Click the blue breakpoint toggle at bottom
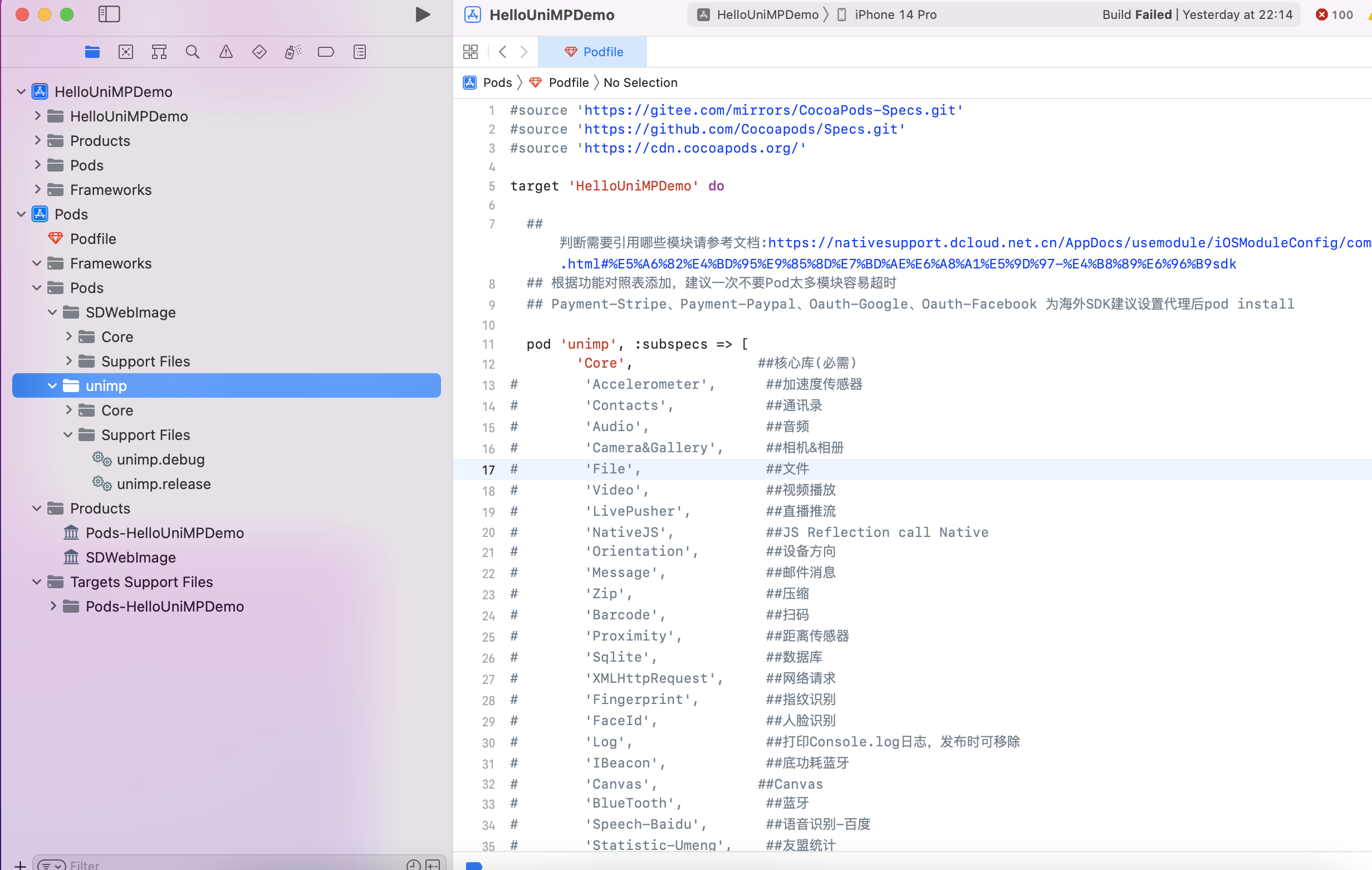1372x870 pixels. (474, 866)
